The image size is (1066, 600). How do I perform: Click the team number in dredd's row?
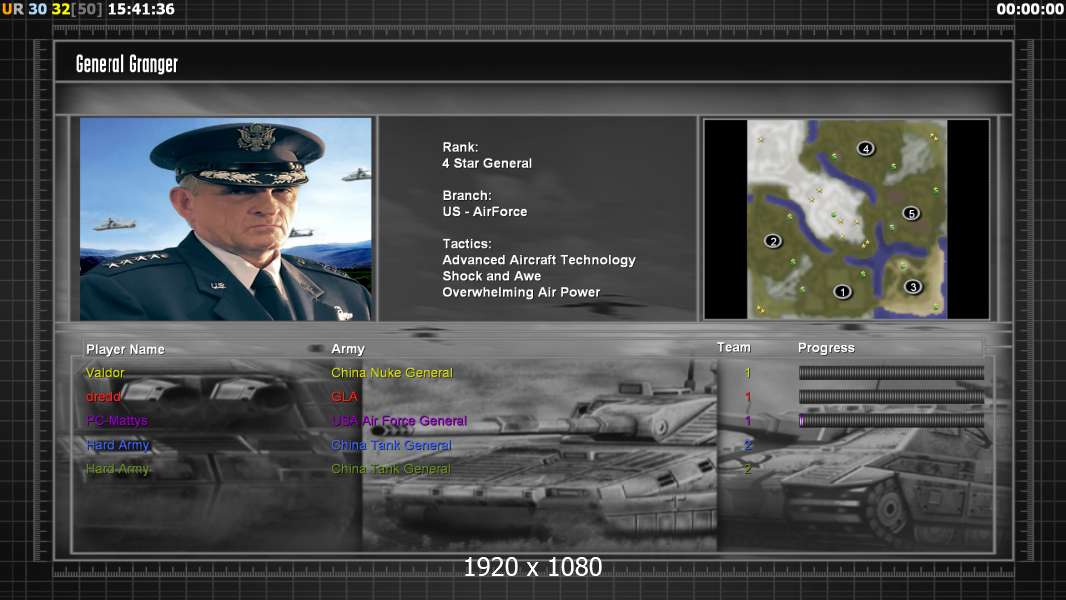(747, 396)
